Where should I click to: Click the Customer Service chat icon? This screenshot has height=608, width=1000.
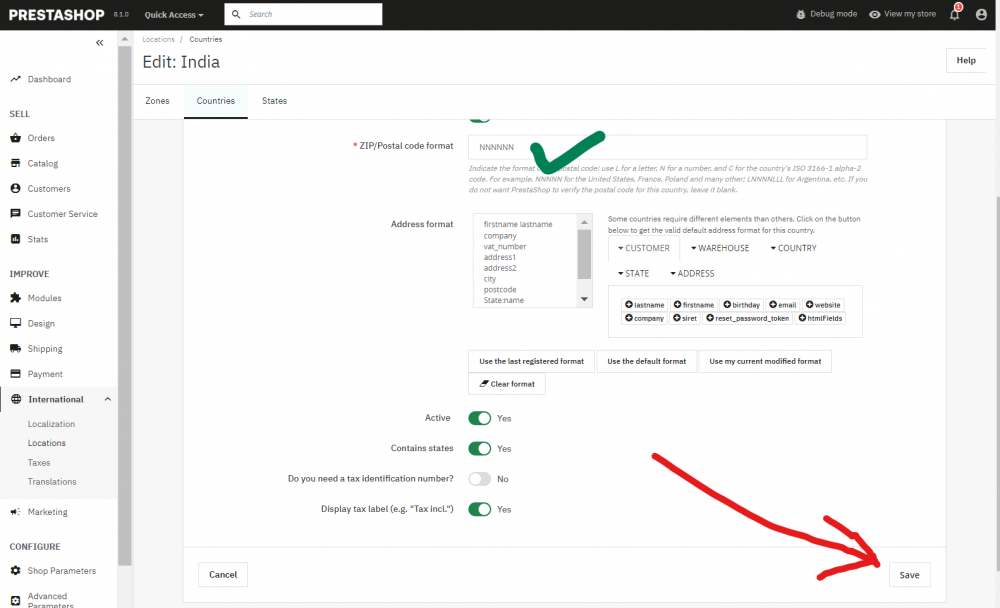[15, 214]
